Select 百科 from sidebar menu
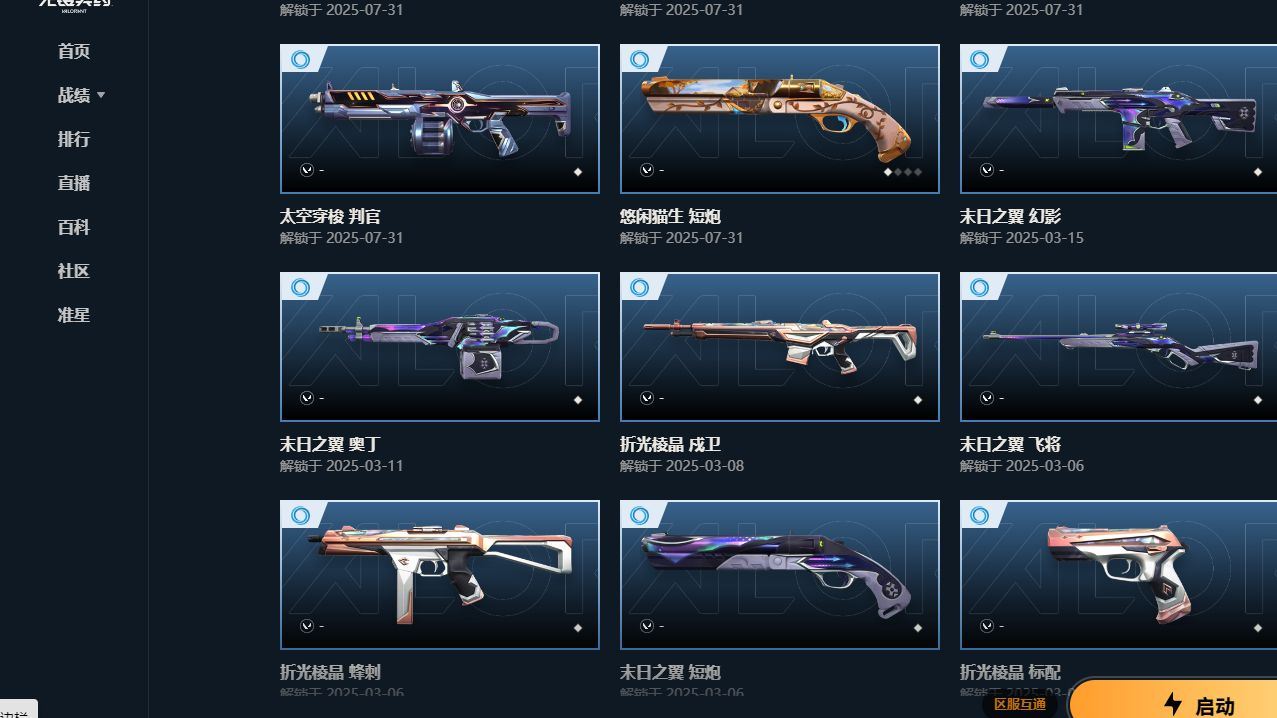Screen dimensions: 1277x718 [x=74, y=227]
